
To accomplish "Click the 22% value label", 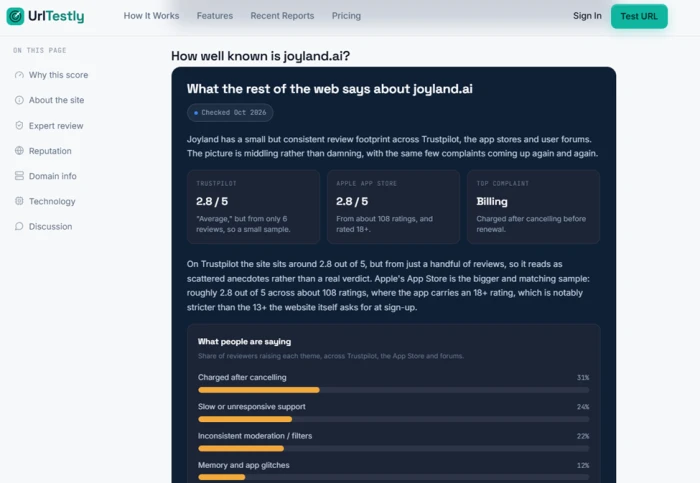I will 583,436.
